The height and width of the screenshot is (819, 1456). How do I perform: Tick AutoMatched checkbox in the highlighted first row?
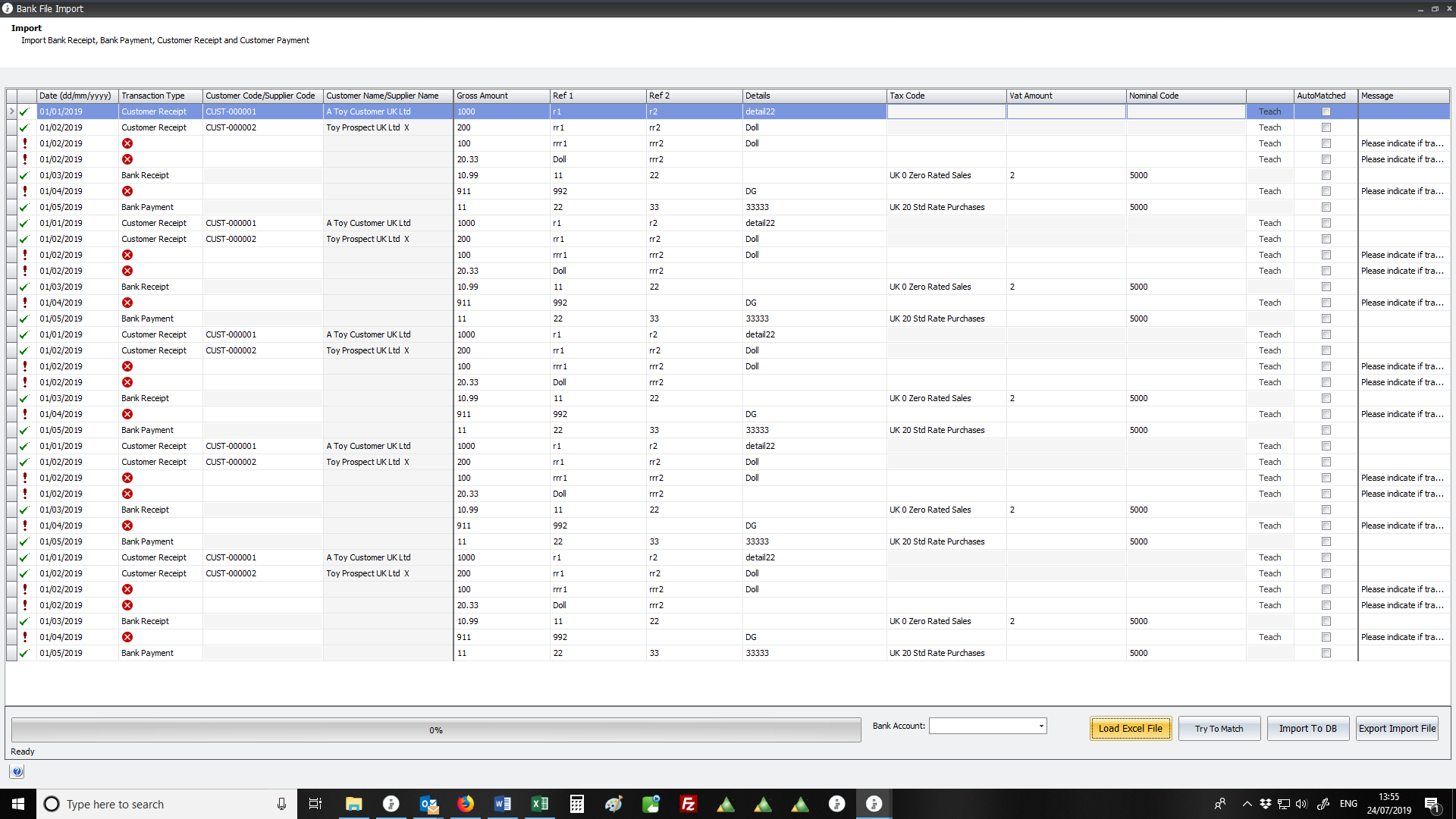1326,111
